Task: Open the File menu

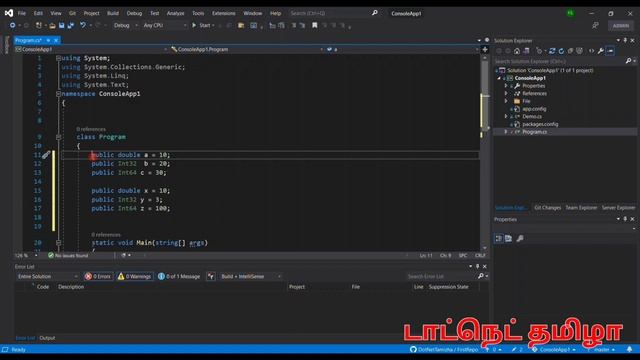Action: click(22, 13)
